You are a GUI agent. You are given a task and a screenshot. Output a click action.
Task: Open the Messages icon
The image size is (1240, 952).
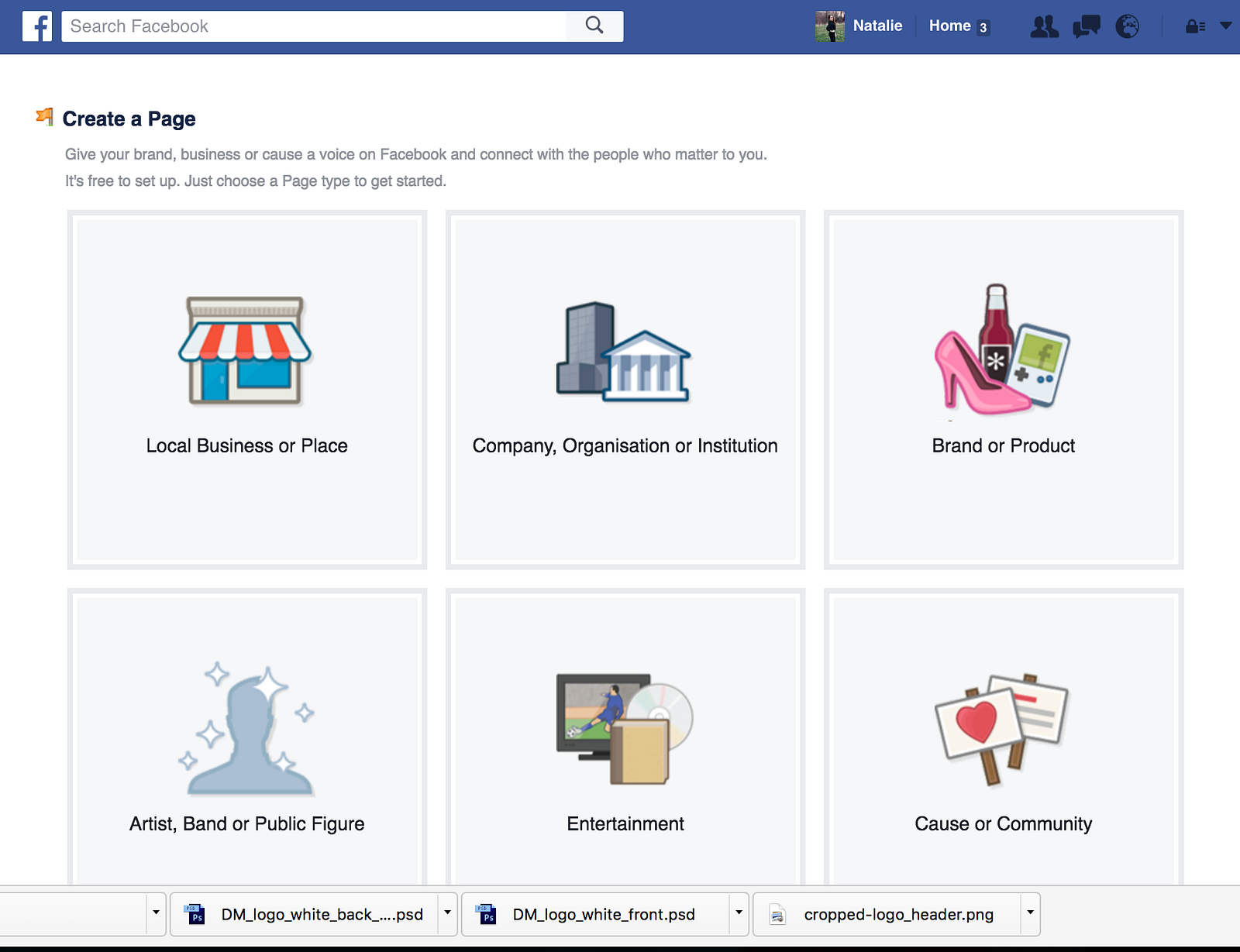pyautogui.click(x=1086, y=26)
